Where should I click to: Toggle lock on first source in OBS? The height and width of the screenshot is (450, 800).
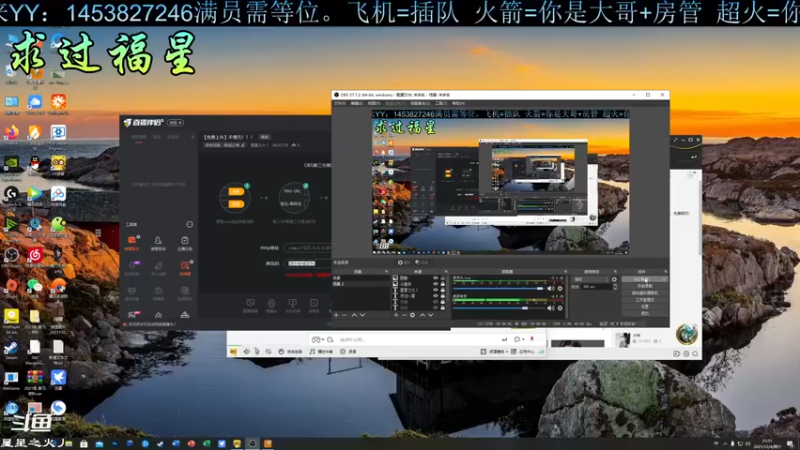click(x=442, y=278)
